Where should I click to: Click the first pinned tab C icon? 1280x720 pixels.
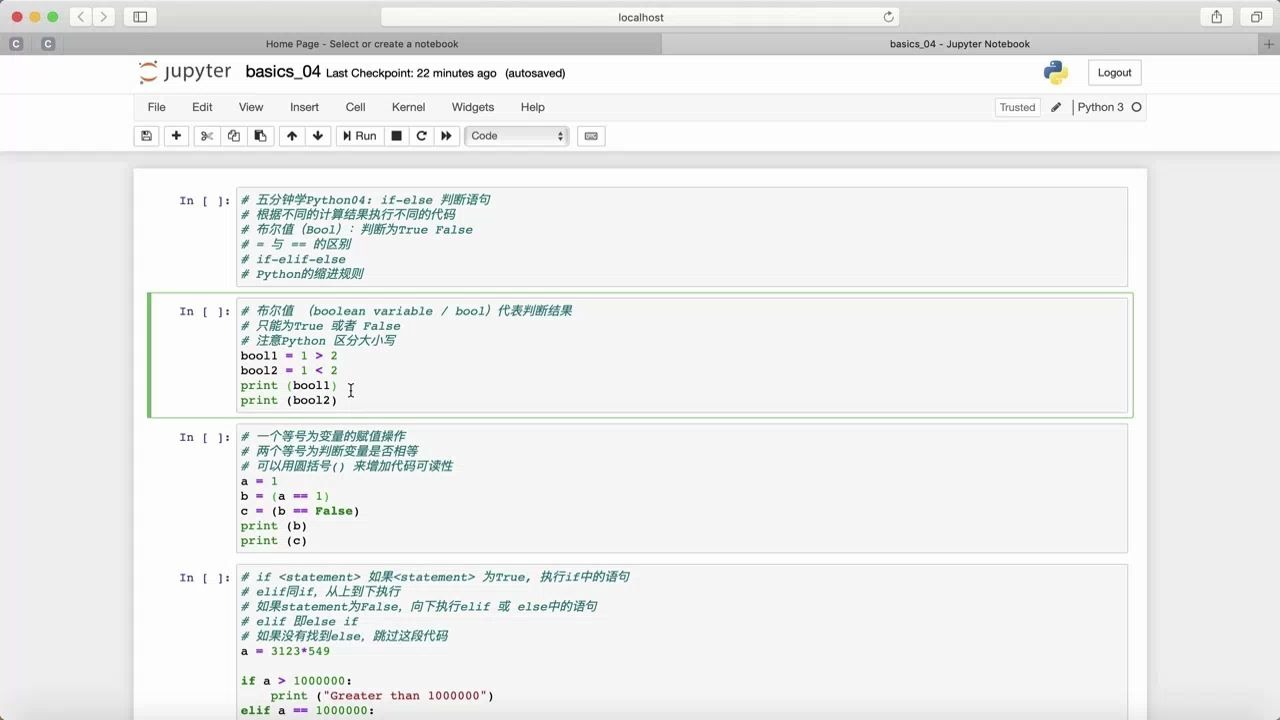point(16,44)
